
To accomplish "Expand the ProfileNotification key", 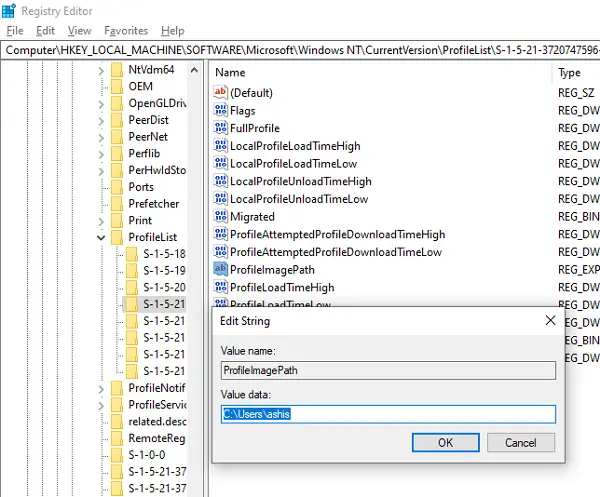I will click(101, 389).
